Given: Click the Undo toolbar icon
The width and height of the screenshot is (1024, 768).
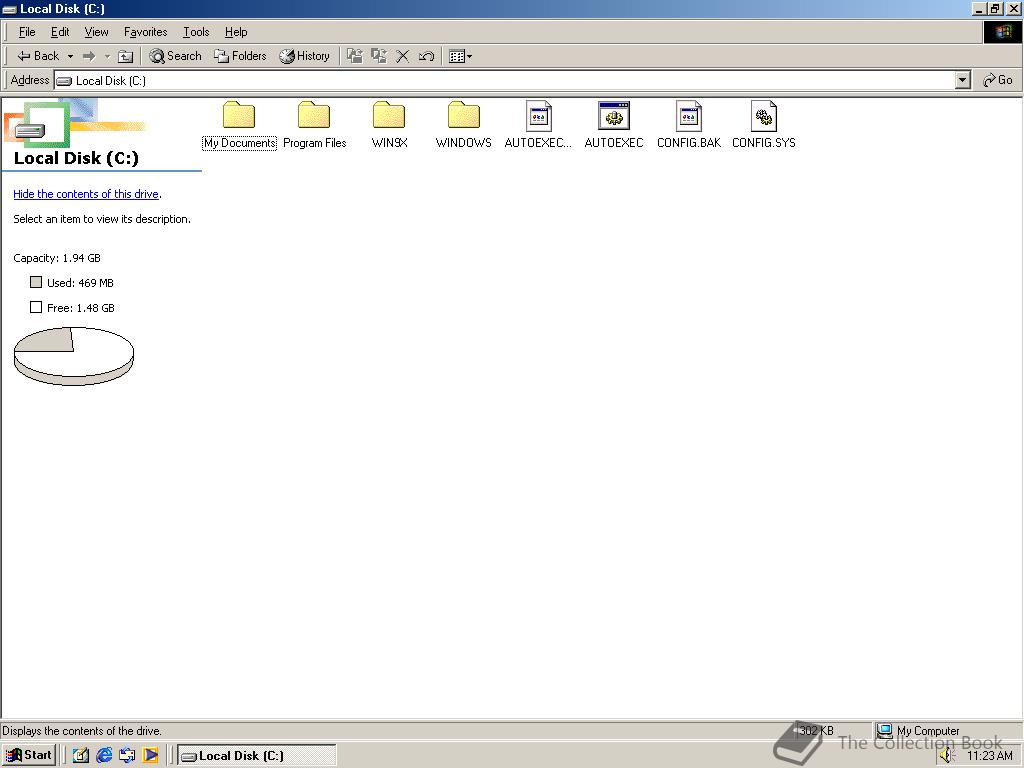Looking at the screenshot, I should [x=426, y=56].
